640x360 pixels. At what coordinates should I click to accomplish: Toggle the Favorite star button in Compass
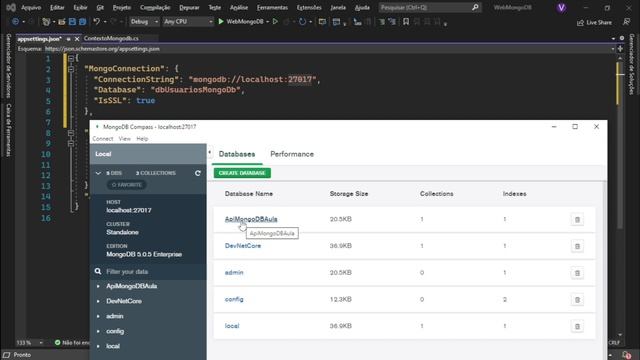tap(127, 184)
